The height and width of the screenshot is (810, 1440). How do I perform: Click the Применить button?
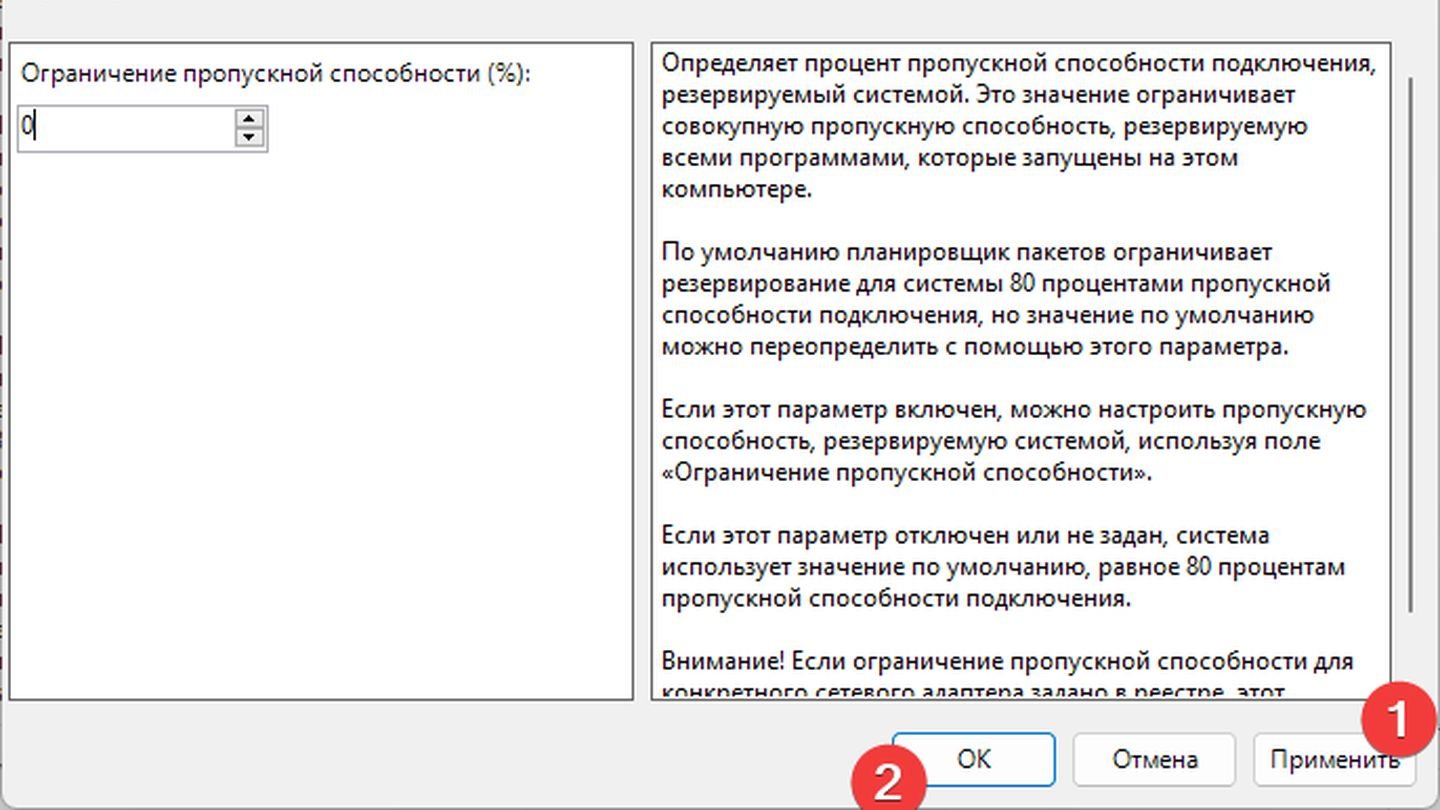click(x=1334, y=759)
